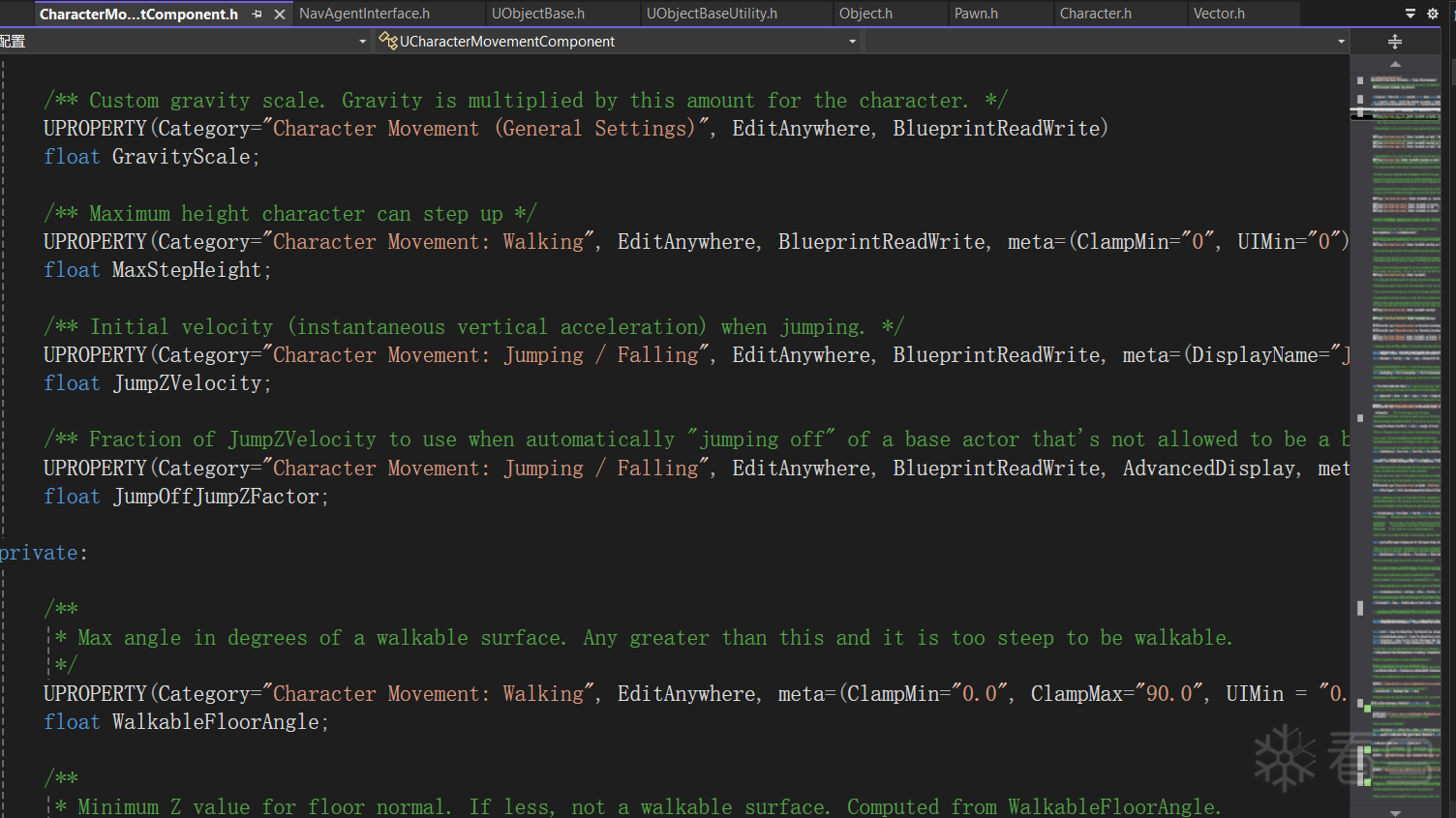
Task: Switch to the NavAgentInterface.h tab
Action: (364, 14)
